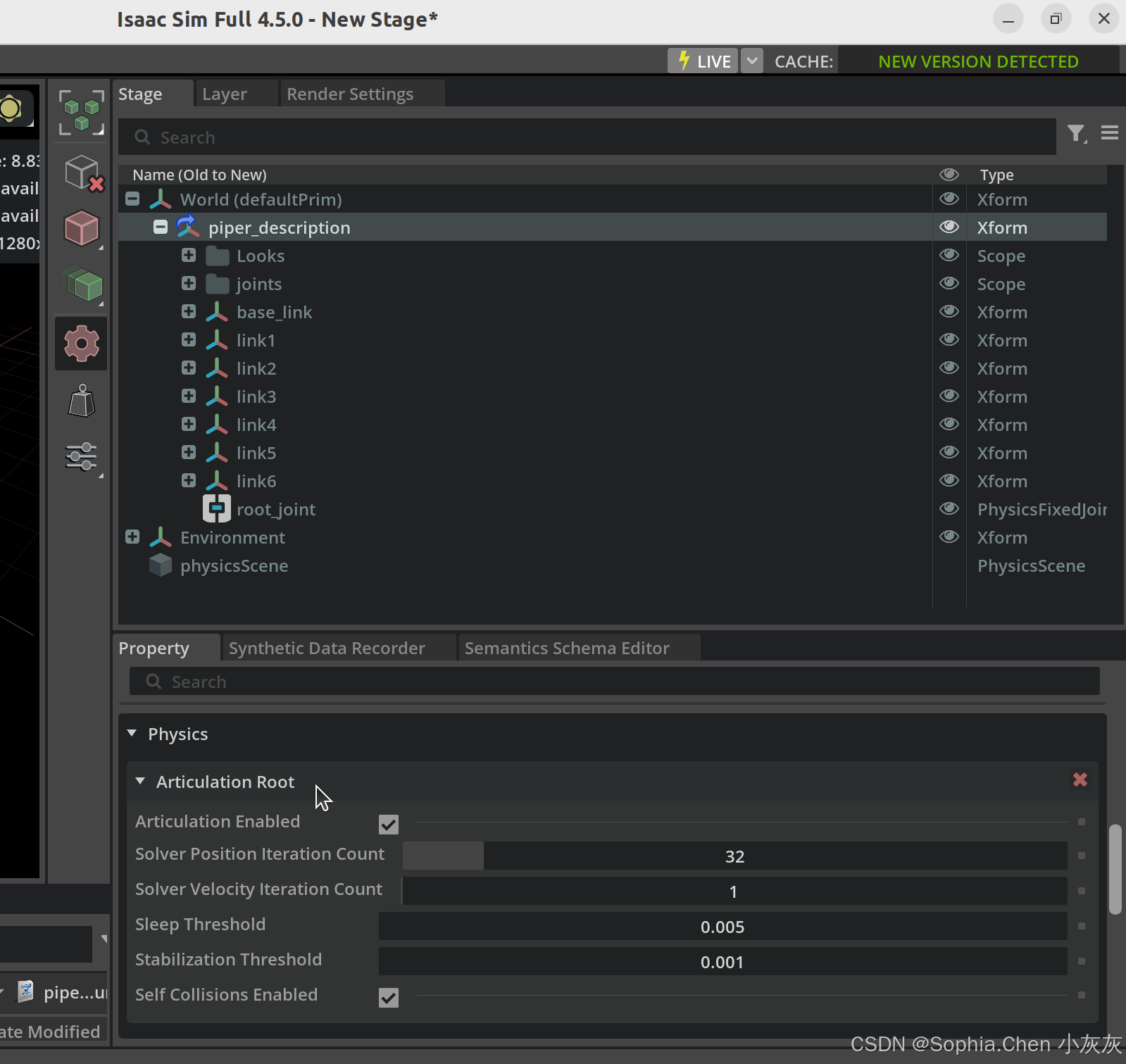The width and height of the screenshot is (1126, 1064).
Task: Hide the Looks scope
Action: click(949, 255)
